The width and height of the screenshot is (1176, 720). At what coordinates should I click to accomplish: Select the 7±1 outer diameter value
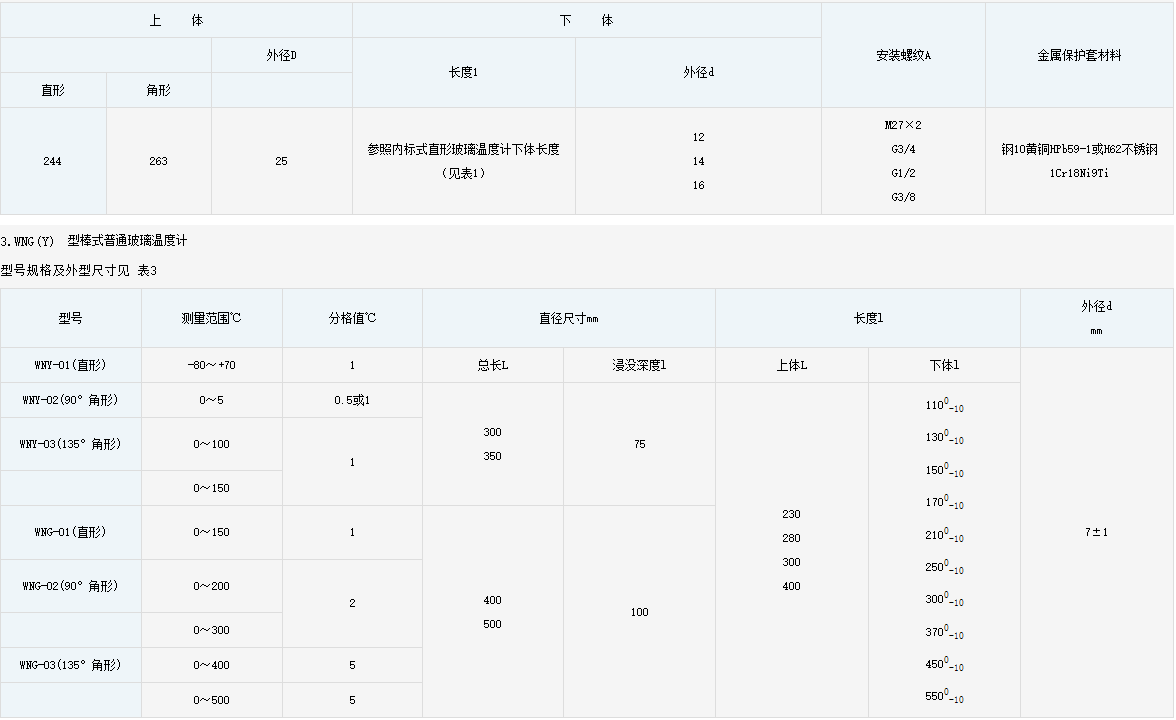[x=1096, y=532]
